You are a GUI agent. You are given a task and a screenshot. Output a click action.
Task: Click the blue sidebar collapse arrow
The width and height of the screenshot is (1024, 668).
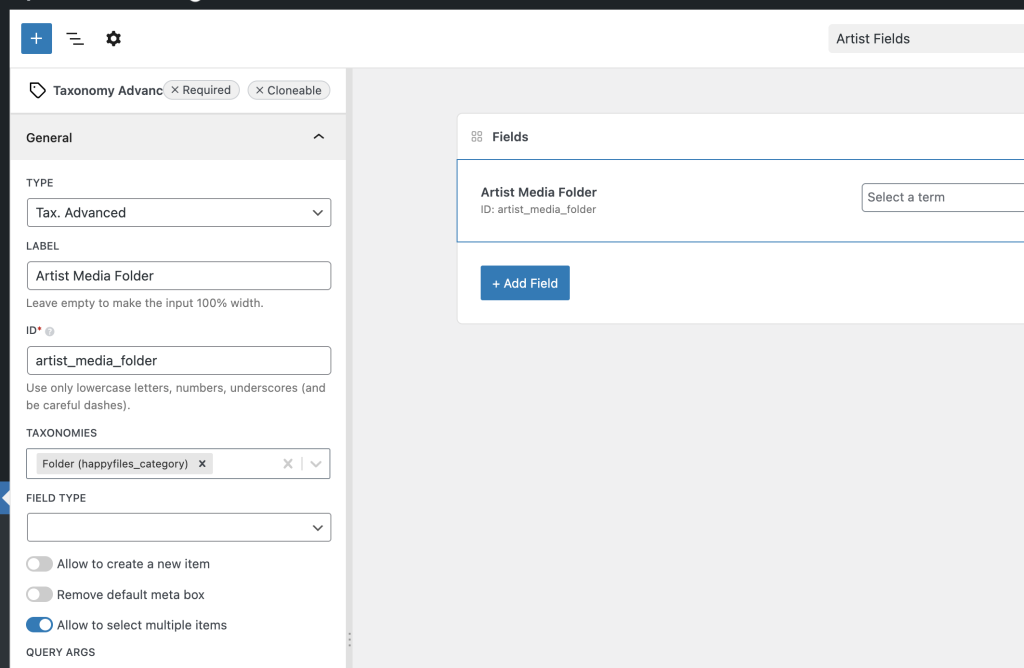click(x=5, y=497)
